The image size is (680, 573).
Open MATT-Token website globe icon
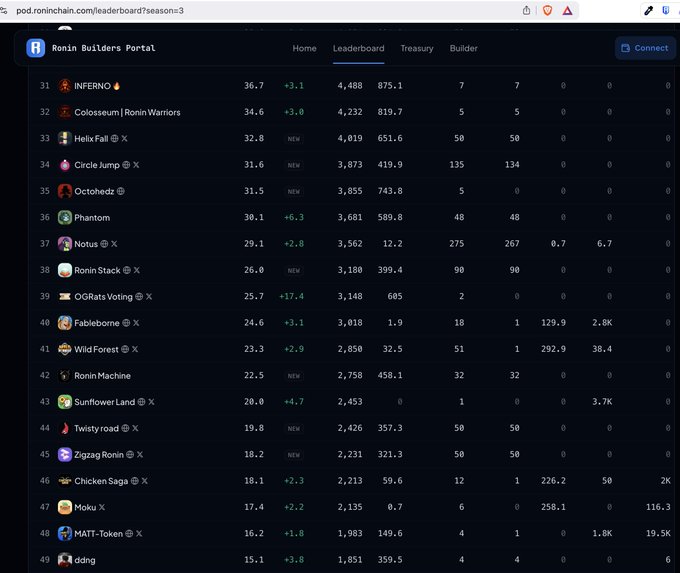click(x=129, y=534)
